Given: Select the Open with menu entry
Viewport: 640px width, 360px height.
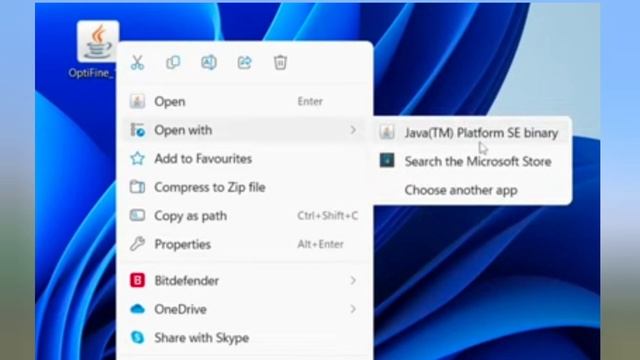Looking at the screenshot, I should click(244, 130).
